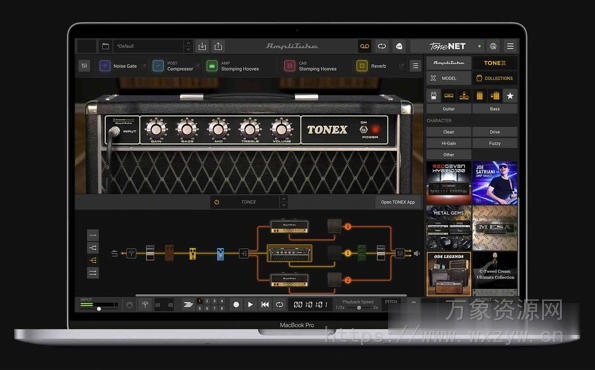Switch to the AmpliTube browser tab
Image resolution: width=595 pixels, height=370 pixels.
449,63
